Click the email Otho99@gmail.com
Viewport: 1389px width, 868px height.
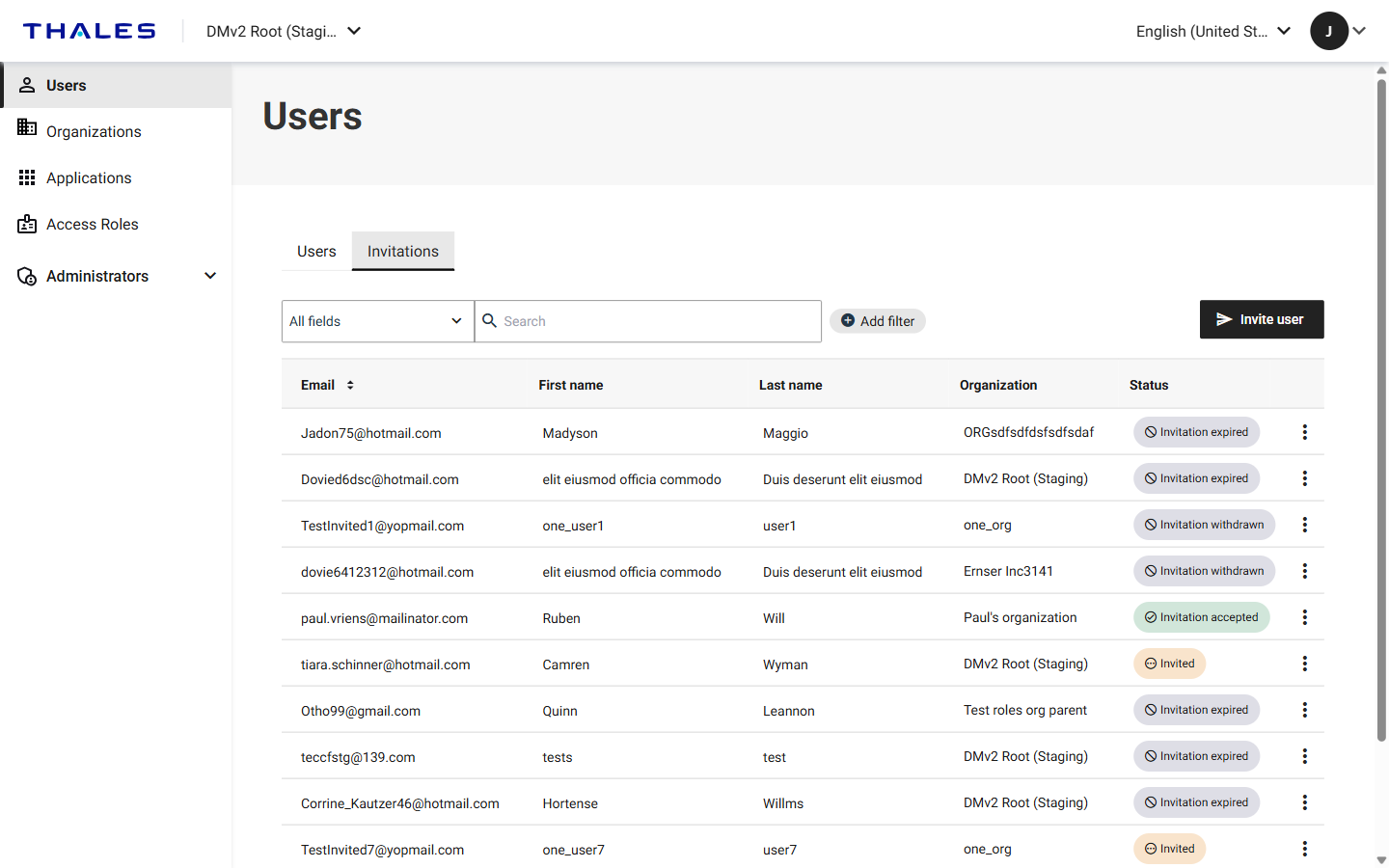pyautogui.click(x=361, y=711)
